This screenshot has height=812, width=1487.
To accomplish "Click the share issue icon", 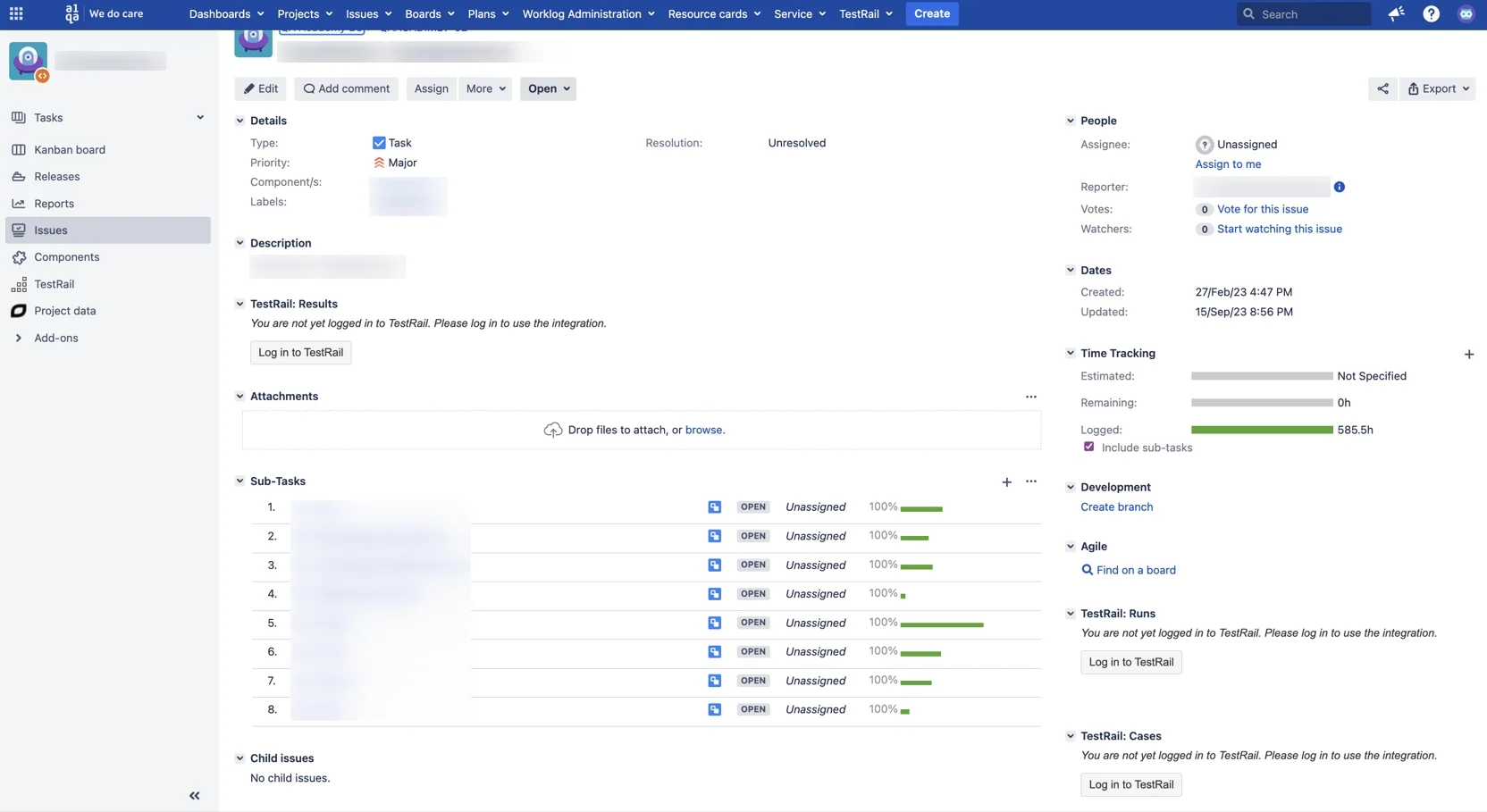I will point(1382,88).
